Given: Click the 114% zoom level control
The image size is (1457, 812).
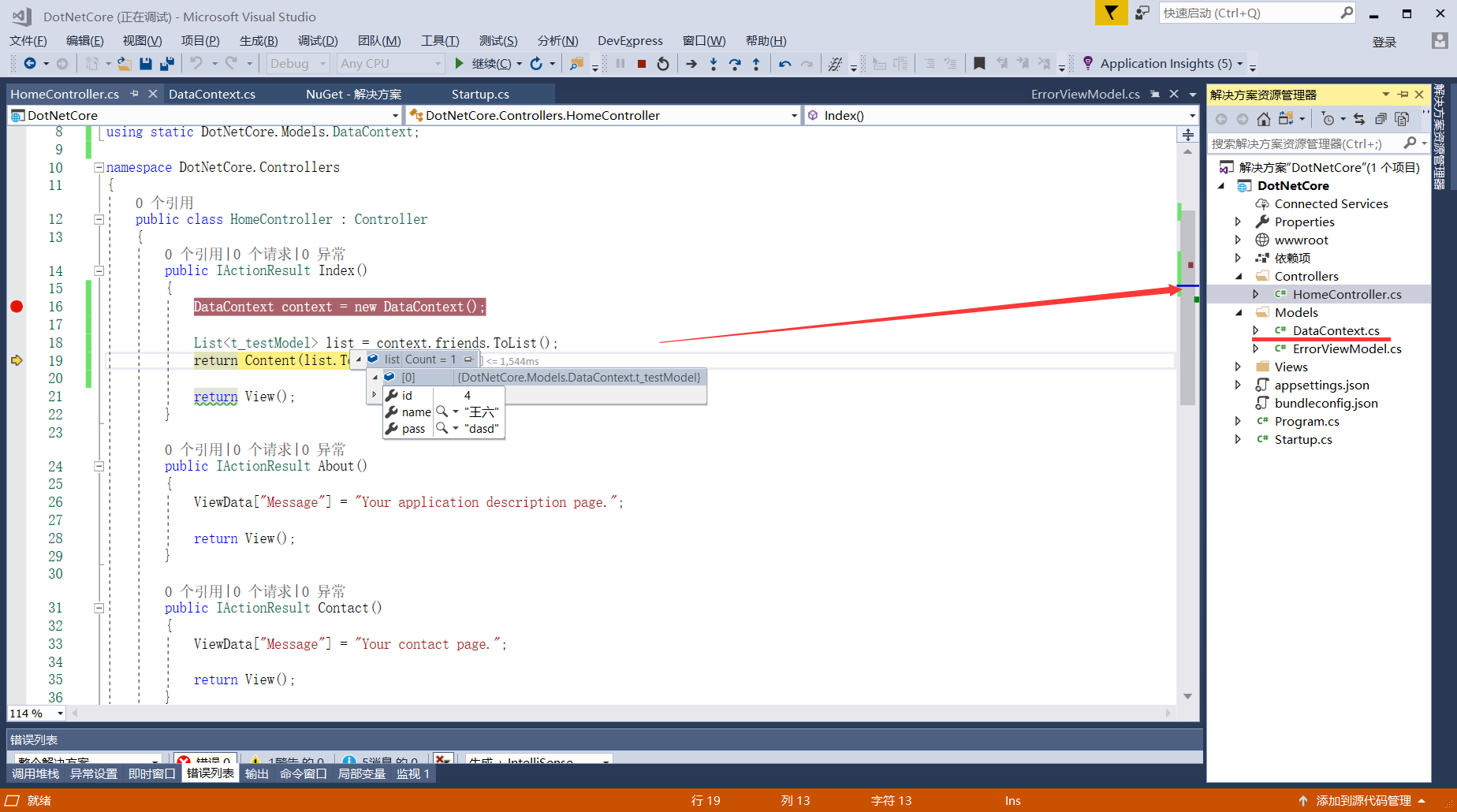Looking at the screenshot, I should (x=35, y=713).
